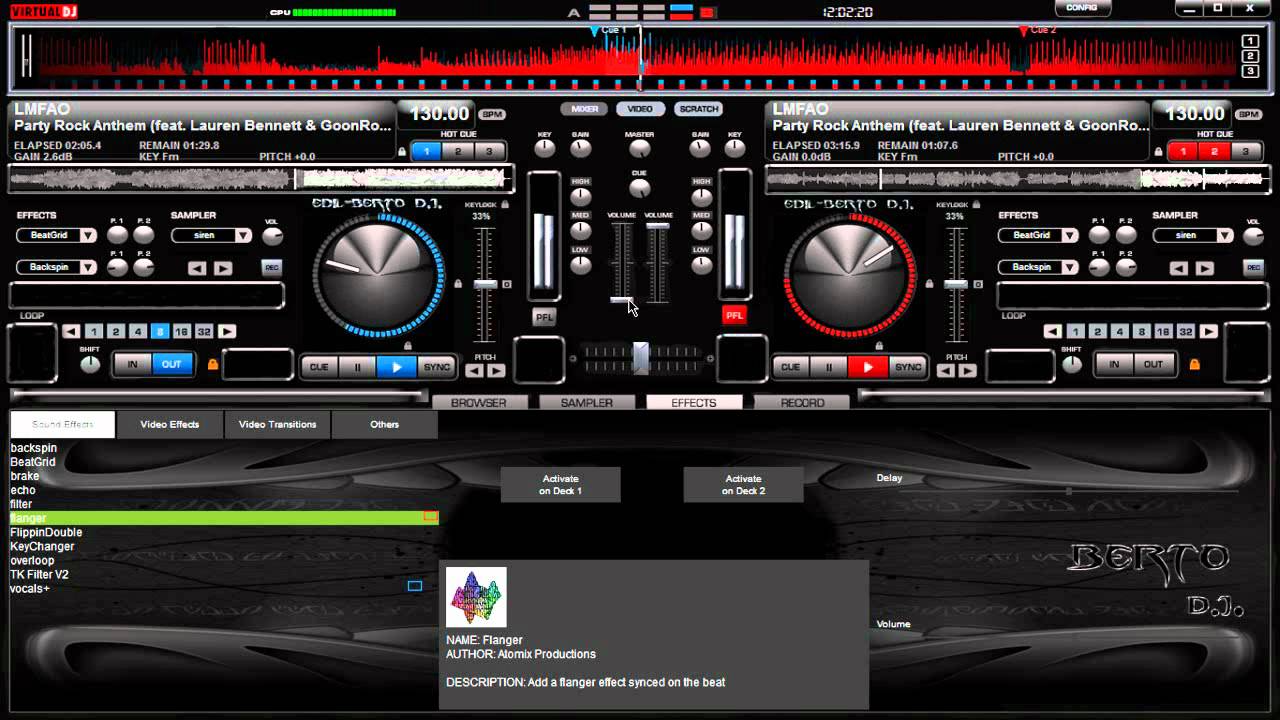
Task: Trigger hot cue 3 on left deck
Action: click(489, 152)
